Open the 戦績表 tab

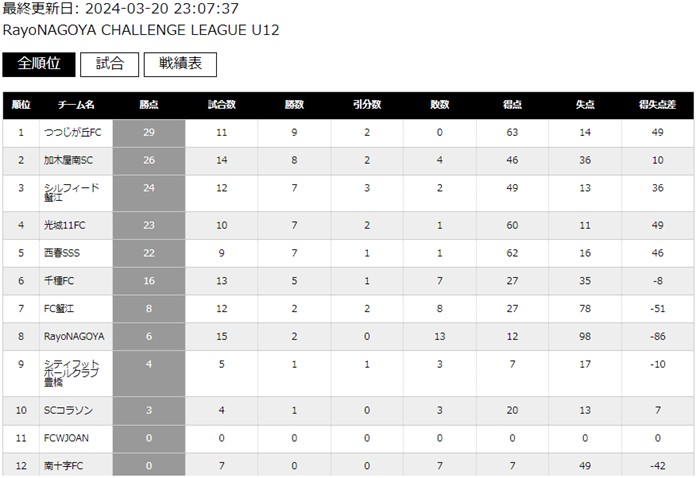(180, 64)
